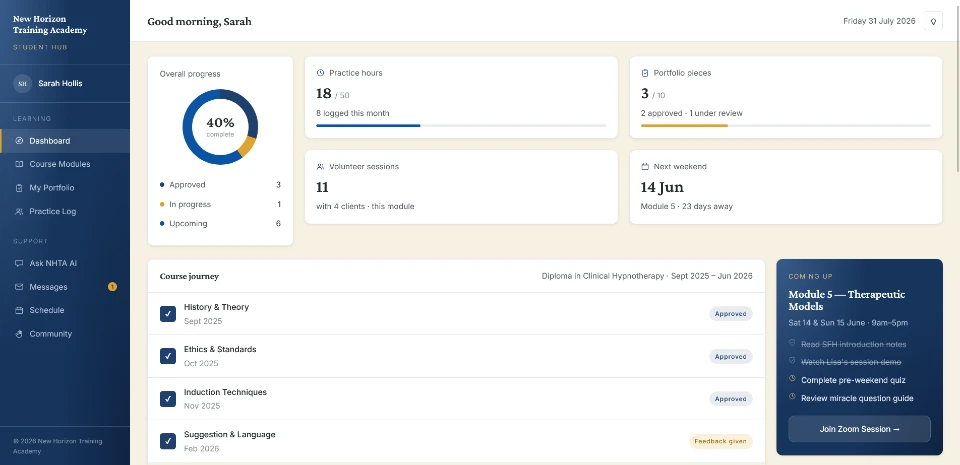This screenshot has height=465, width=960.
Task: Click Approved badge on History & Theory
Action: click(x=730, y=314)
